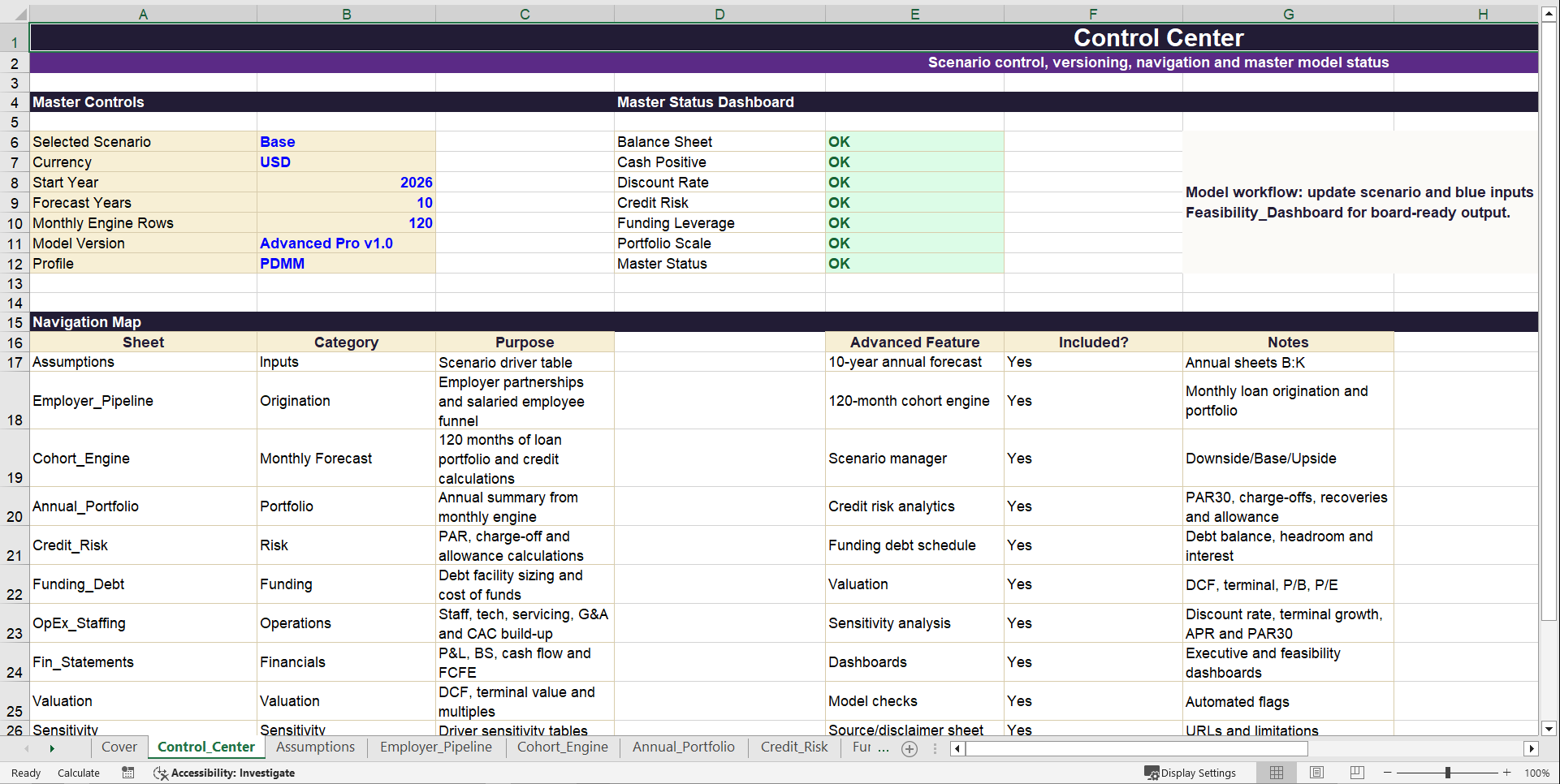Click the zoom out minus icon
The image size is (1560, 784).
tap(1387, 773)
